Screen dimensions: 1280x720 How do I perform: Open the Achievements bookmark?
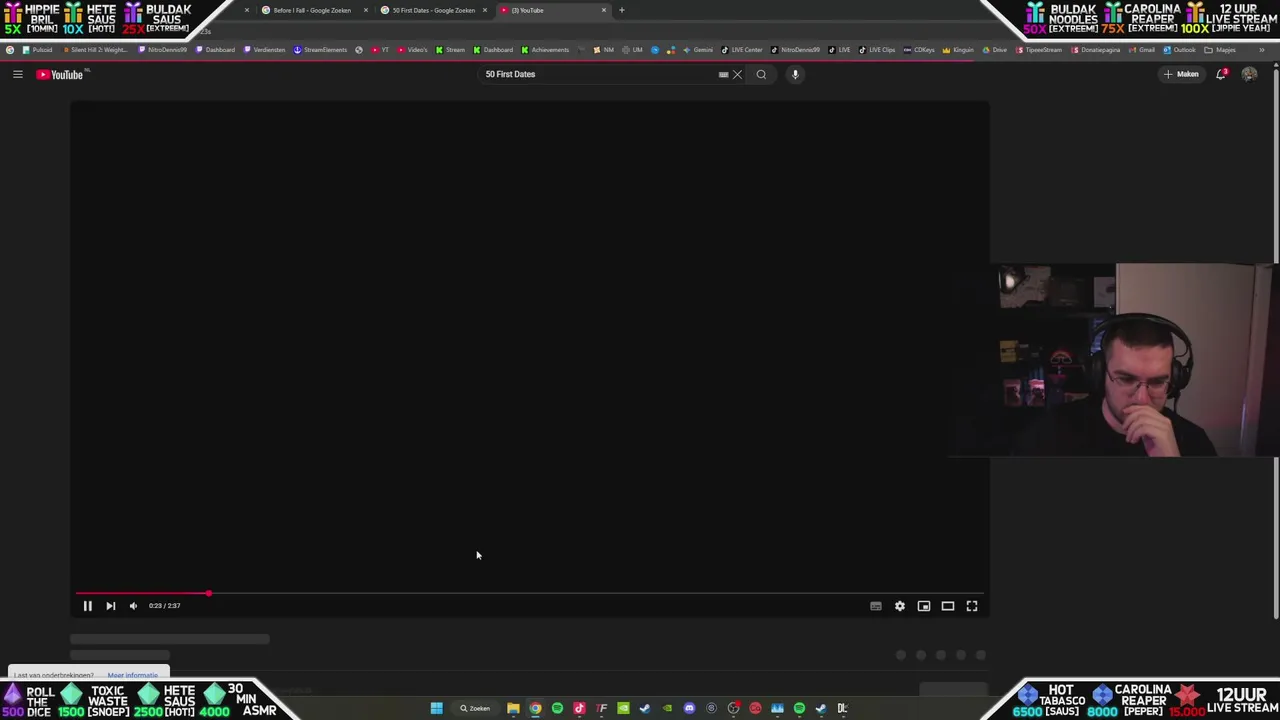point(545,49)
